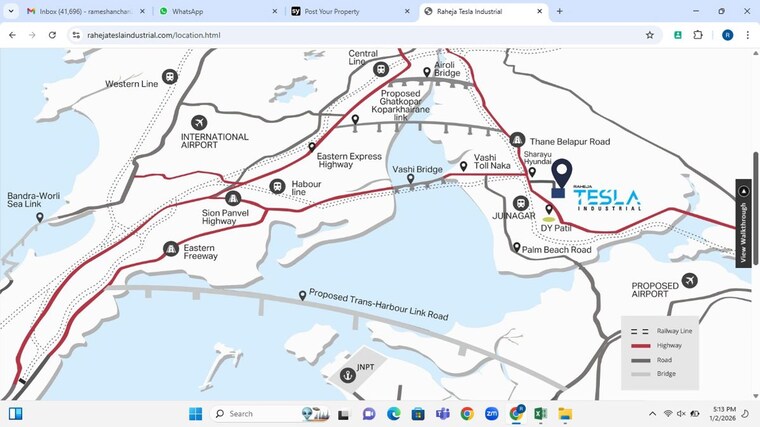Open the Widgets icon on taskbar
This screenshot has height=427, width=760.
16,413
